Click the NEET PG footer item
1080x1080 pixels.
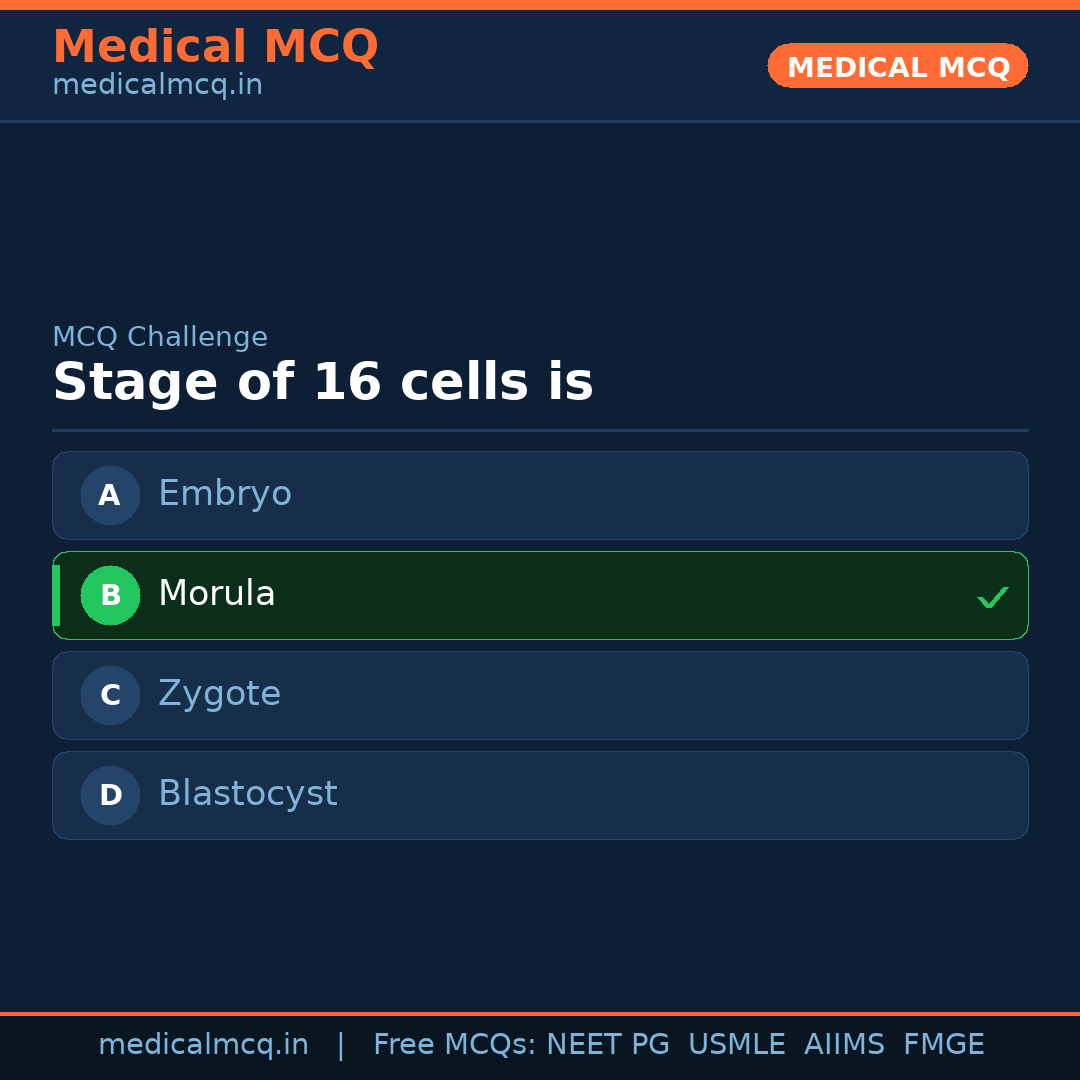[607, 1043]
